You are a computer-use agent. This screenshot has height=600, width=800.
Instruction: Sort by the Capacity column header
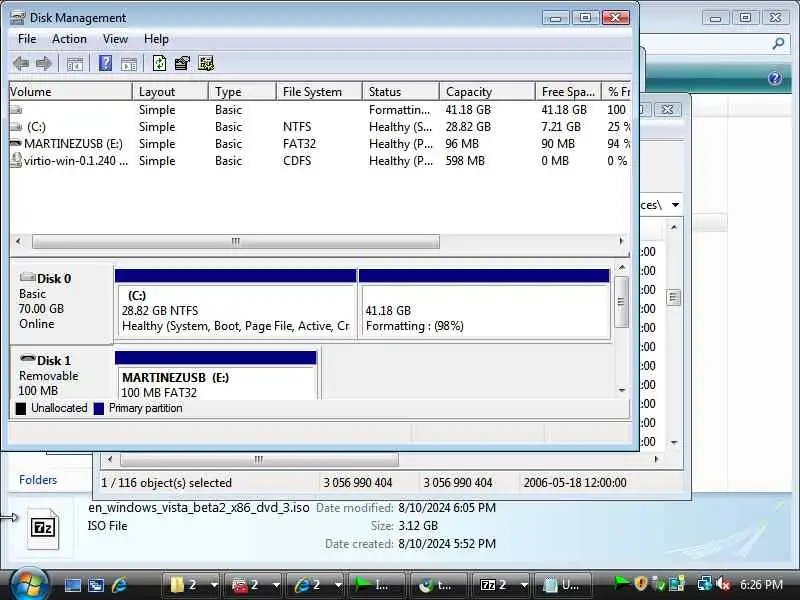[x=487, y=92]
